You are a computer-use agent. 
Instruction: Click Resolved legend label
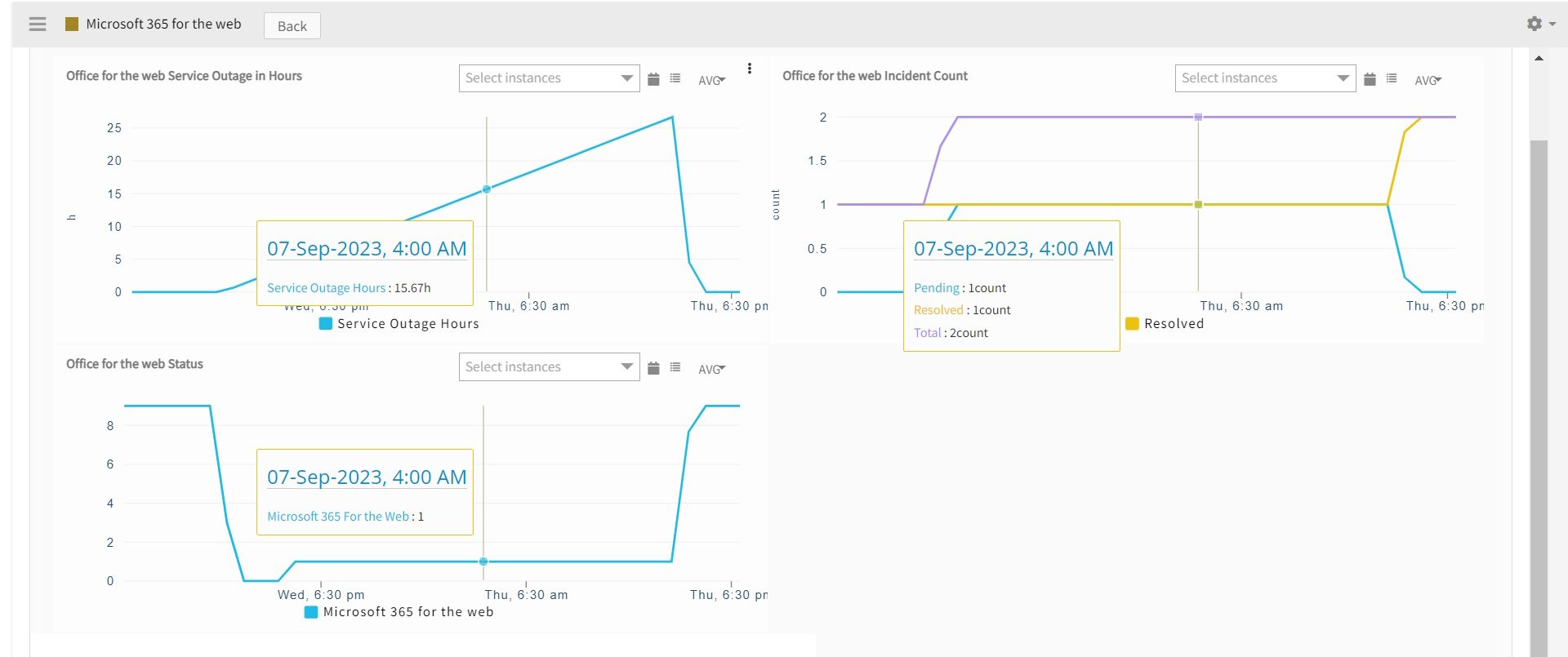1174,324
